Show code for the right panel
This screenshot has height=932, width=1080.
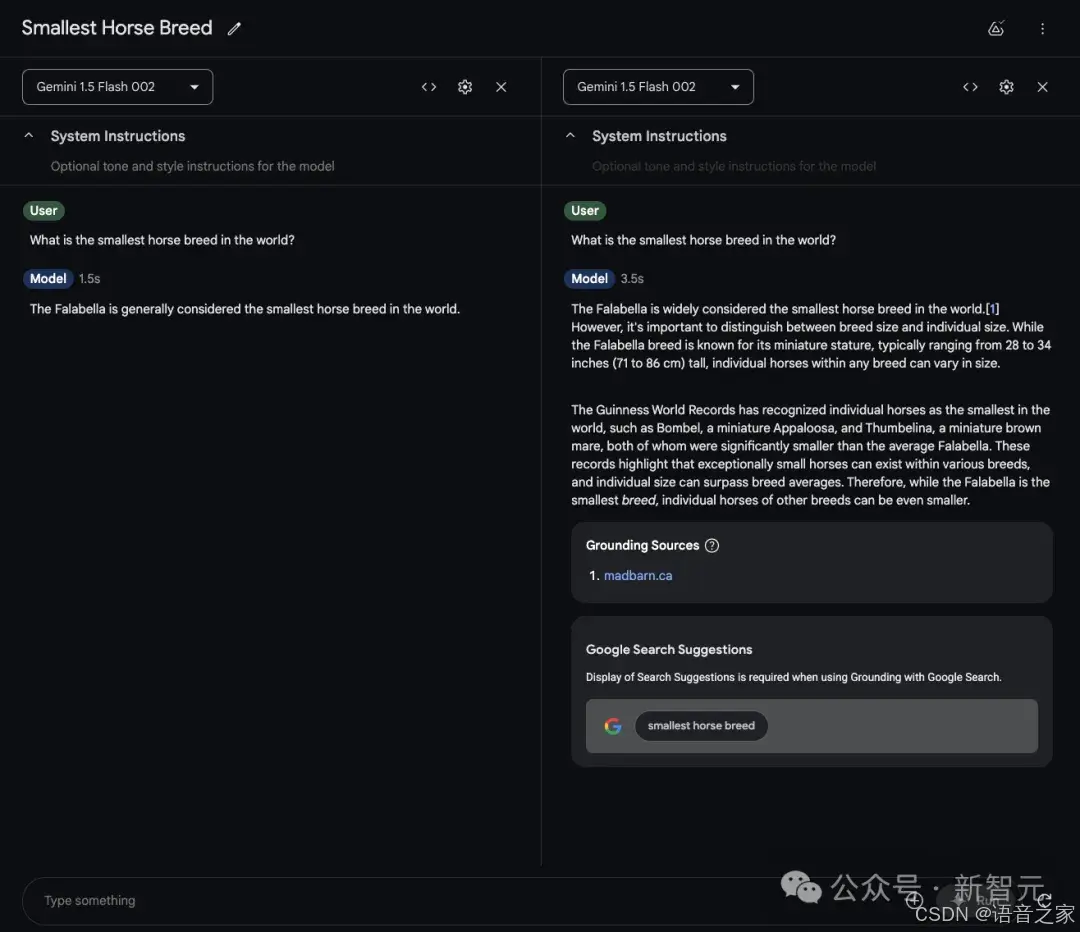point(970,87)
